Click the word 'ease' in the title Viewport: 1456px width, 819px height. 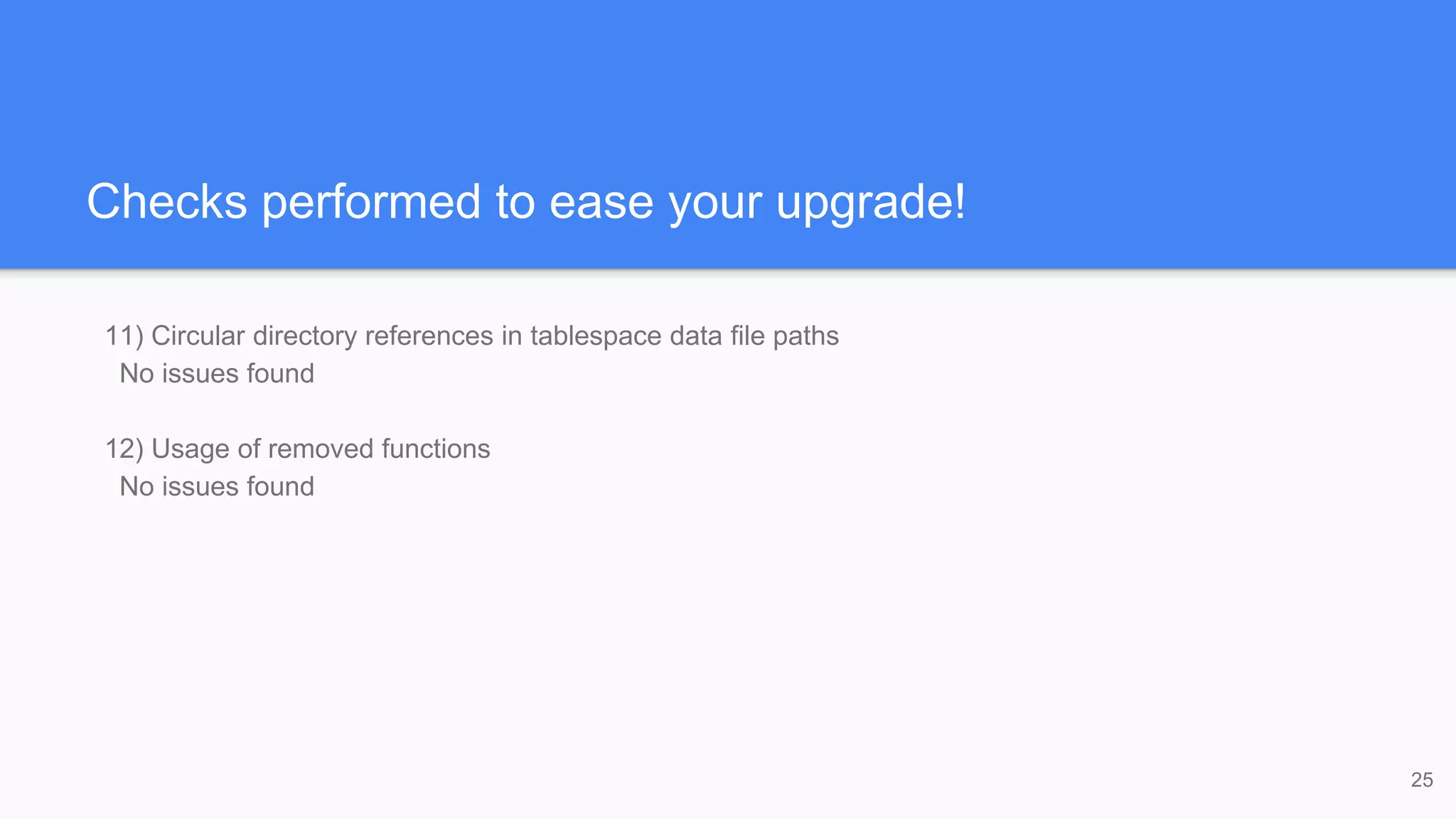[x=600, y=203]
